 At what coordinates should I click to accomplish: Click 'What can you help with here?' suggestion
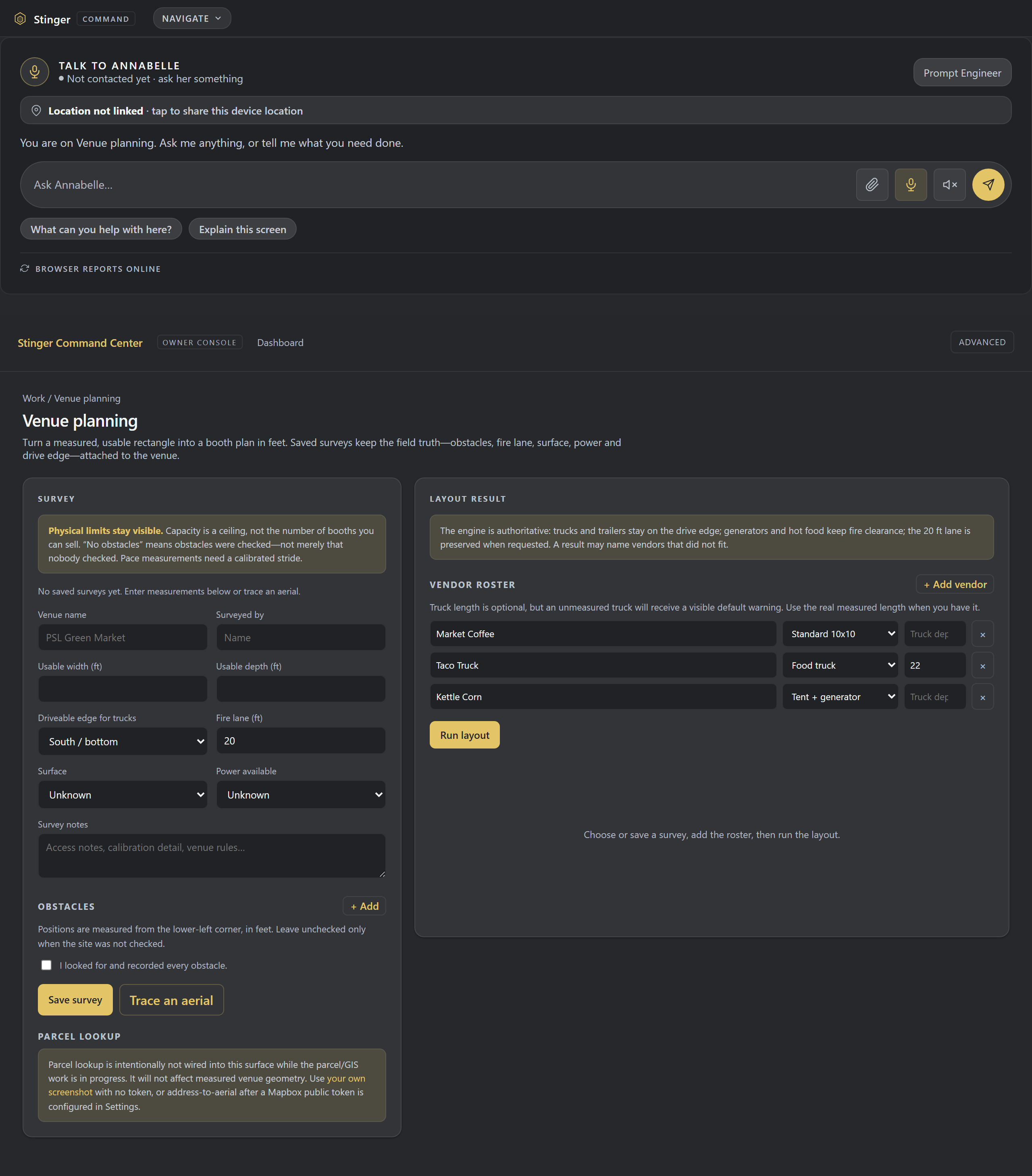click(101, 229)
